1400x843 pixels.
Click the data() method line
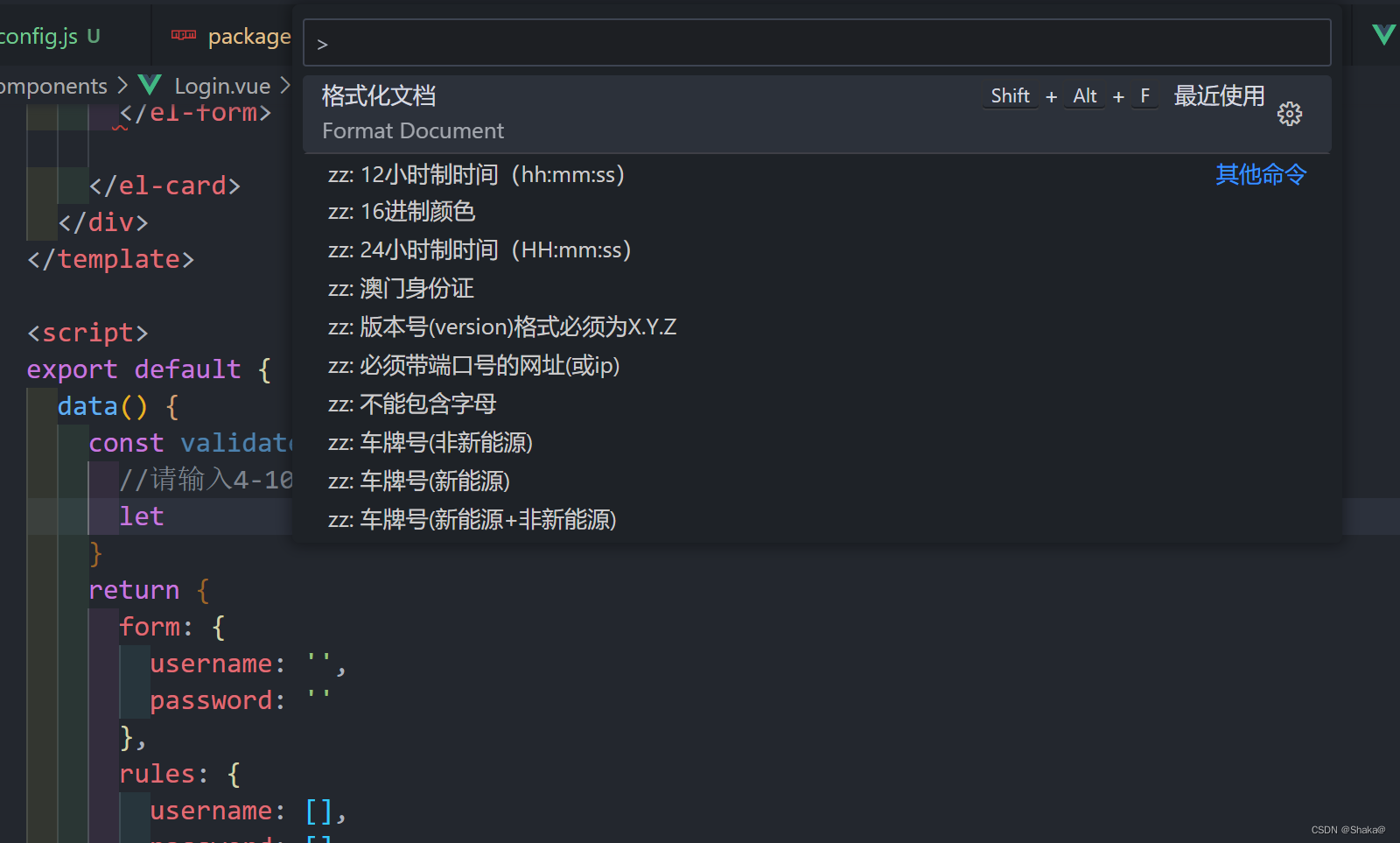118,406
